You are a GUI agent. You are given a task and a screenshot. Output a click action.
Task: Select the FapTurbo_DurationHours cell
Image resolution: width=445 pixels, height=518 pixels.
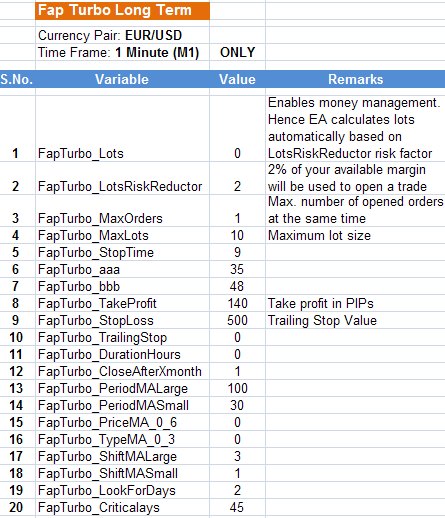(x=122, y=354)
